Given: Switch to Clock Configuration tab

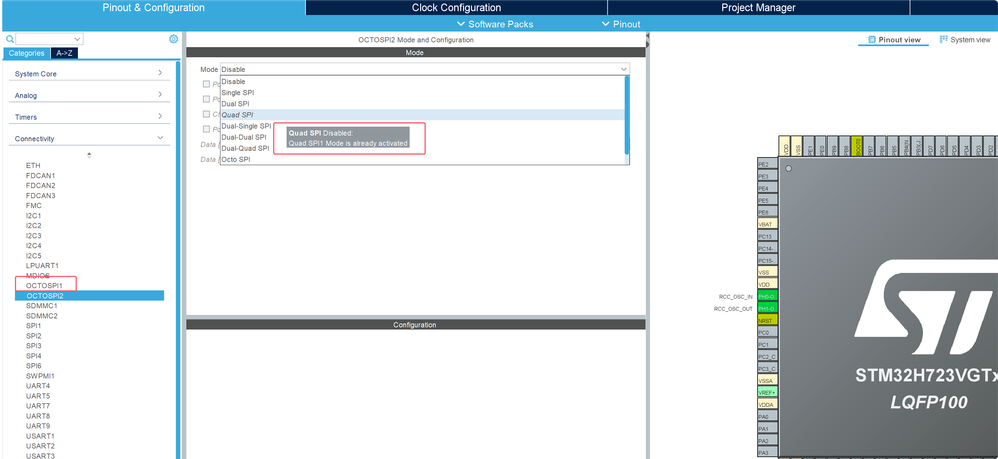Looking at the screenshot, I should tap(456, 8).
